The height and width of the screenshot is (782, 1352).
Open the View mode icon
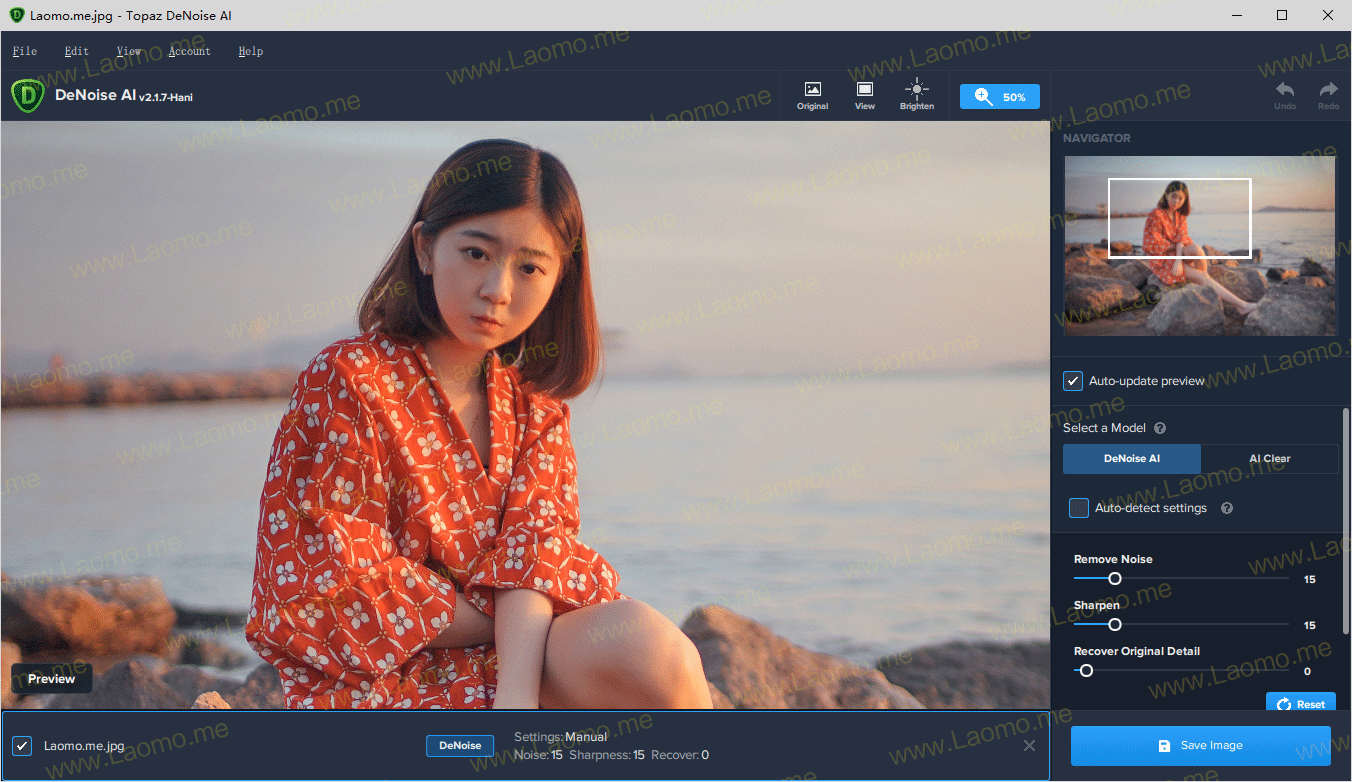(x=865, y=96)
